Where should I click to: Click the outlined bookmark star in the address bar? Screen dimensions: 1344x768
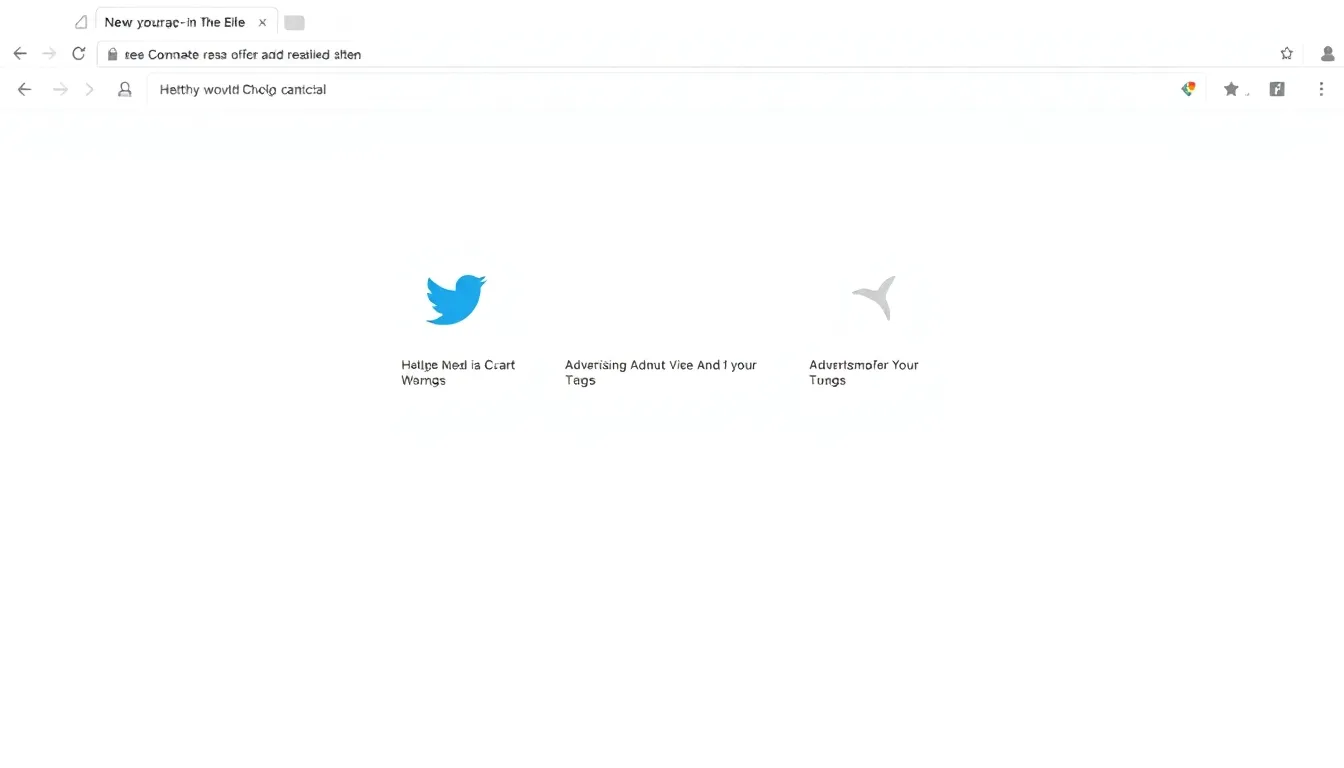[1287, 54]
